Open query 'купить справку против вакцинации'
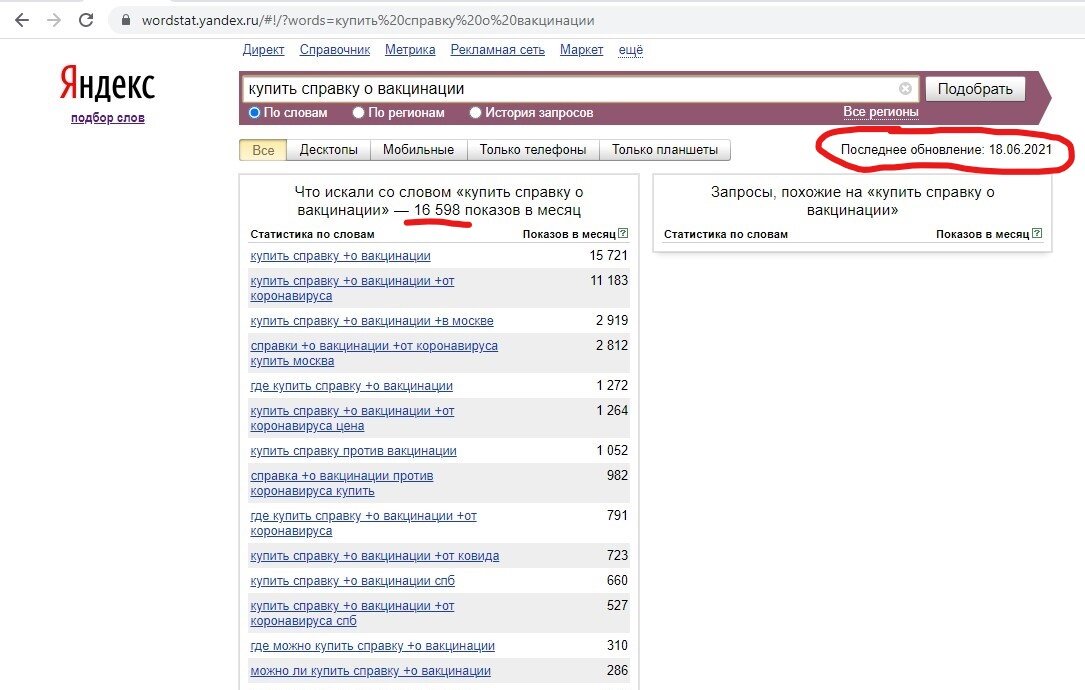The height and width of the screenshot is (690, 1085). pos(354,451)
